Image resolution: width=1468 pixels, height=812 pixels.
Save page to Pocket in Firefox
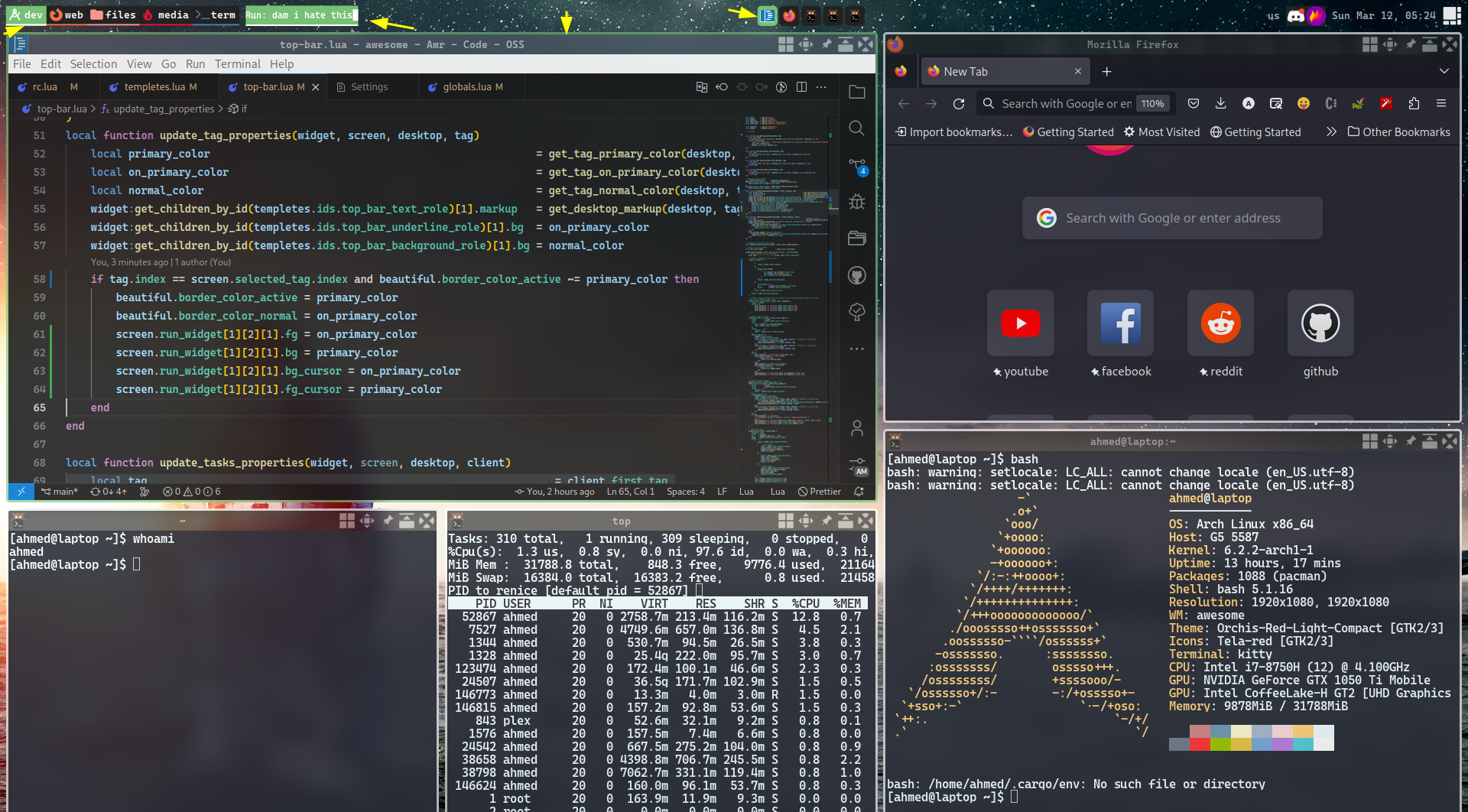coord(1193,103)
